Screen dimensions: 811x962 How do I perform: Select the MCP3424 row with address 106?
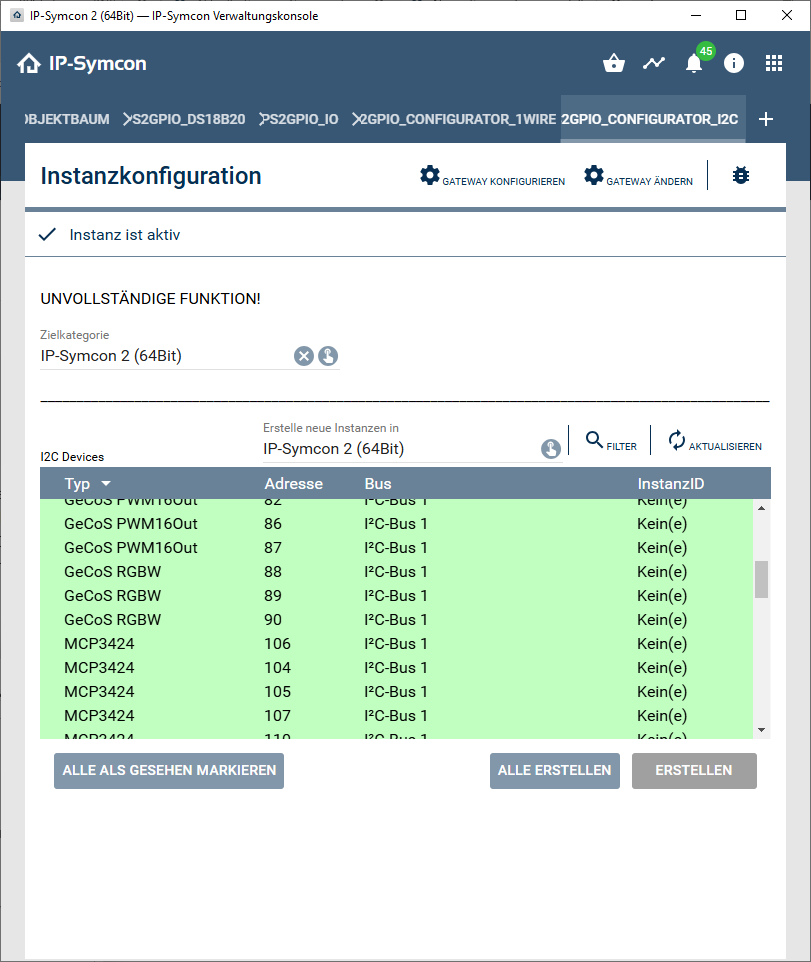(x=400, y=644)
